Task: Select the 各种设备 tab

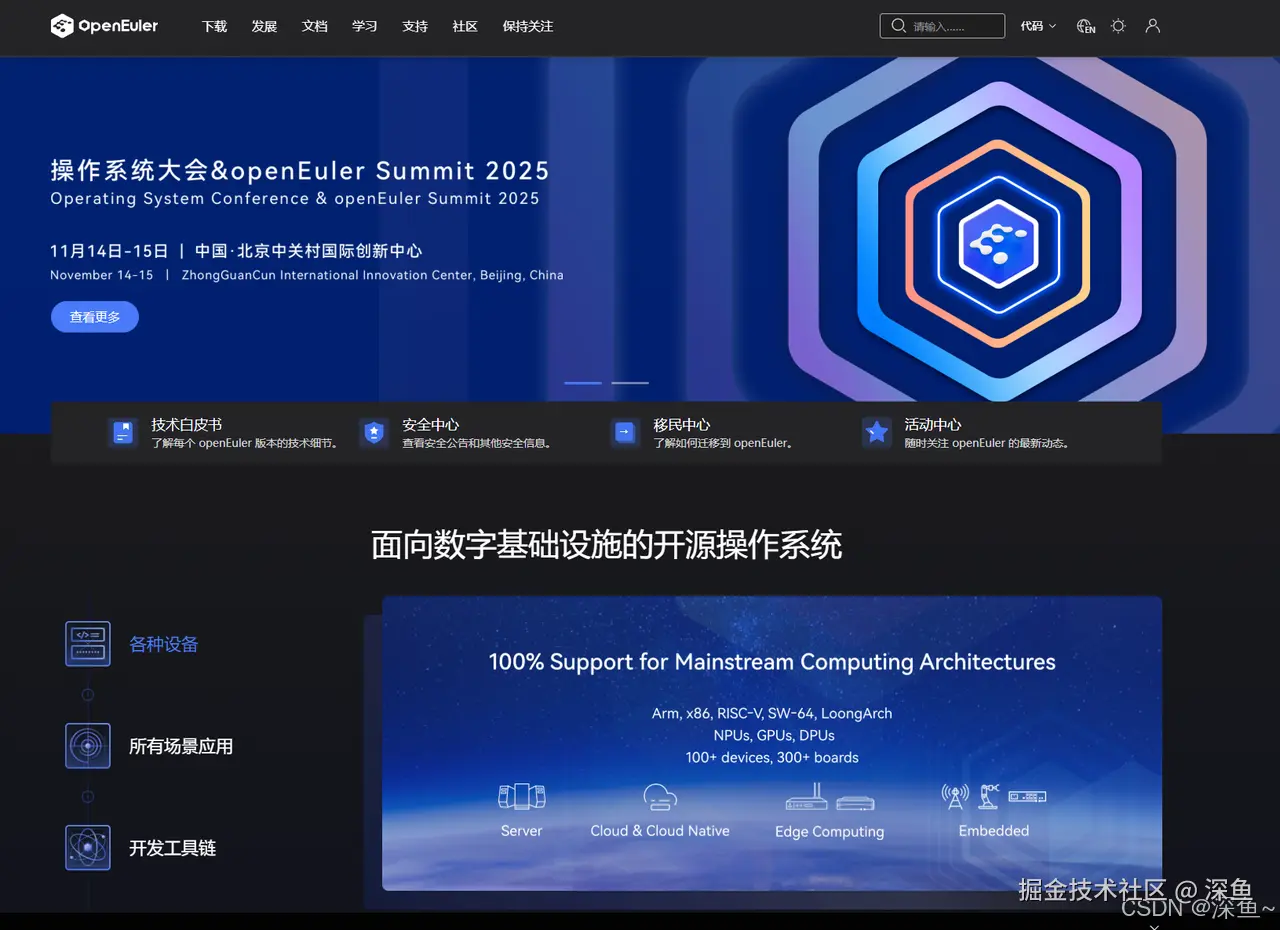Action: pos(164,645)
